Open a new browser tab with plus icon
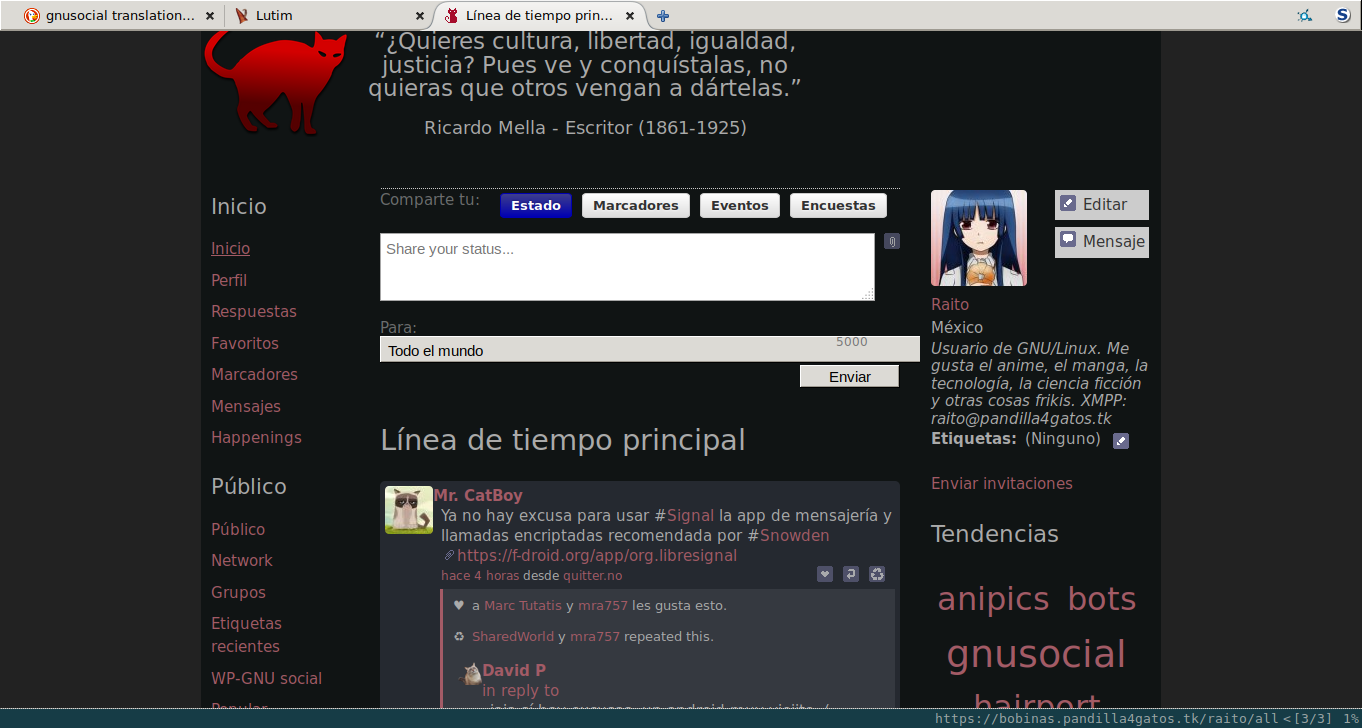 pyautogui.click(x=663, y=15)
